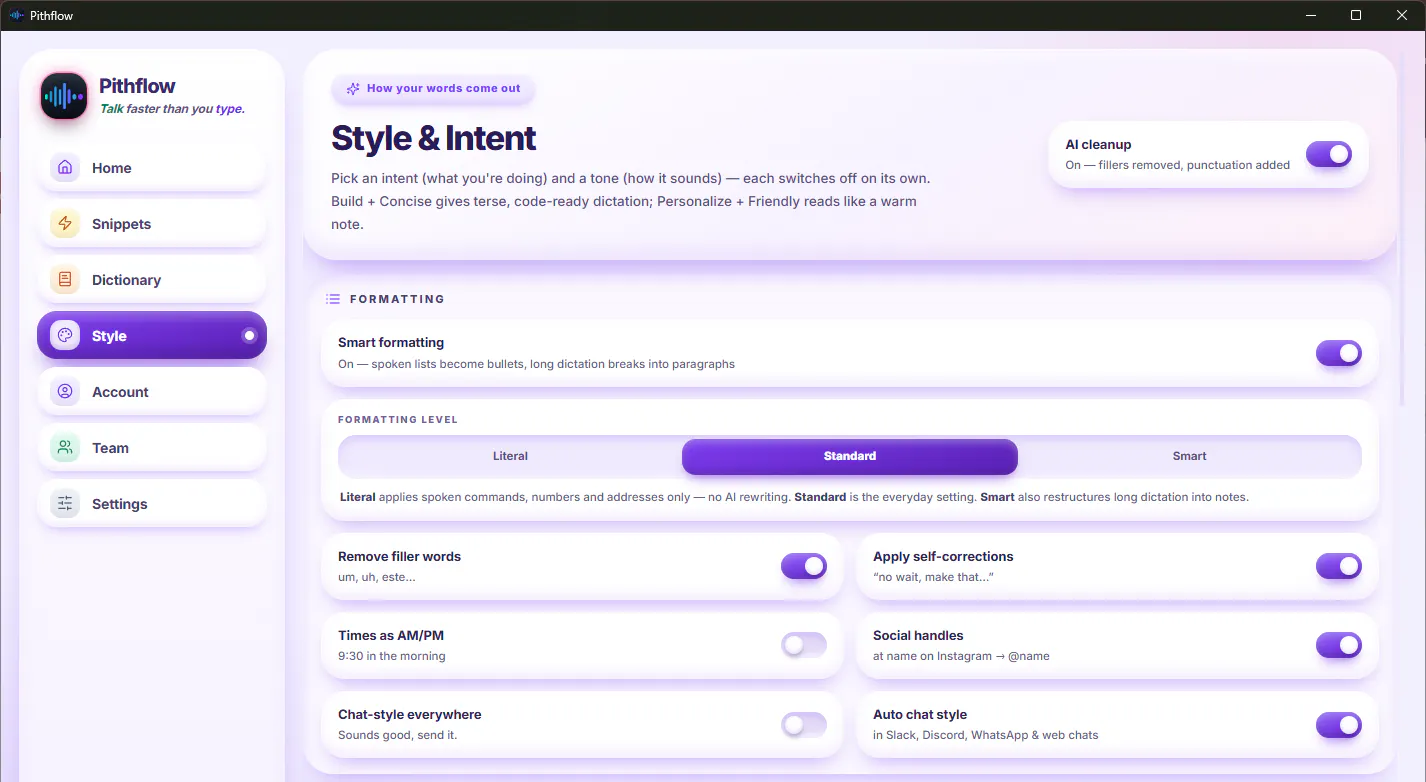Click the 'How your words come out' badge

433,89
